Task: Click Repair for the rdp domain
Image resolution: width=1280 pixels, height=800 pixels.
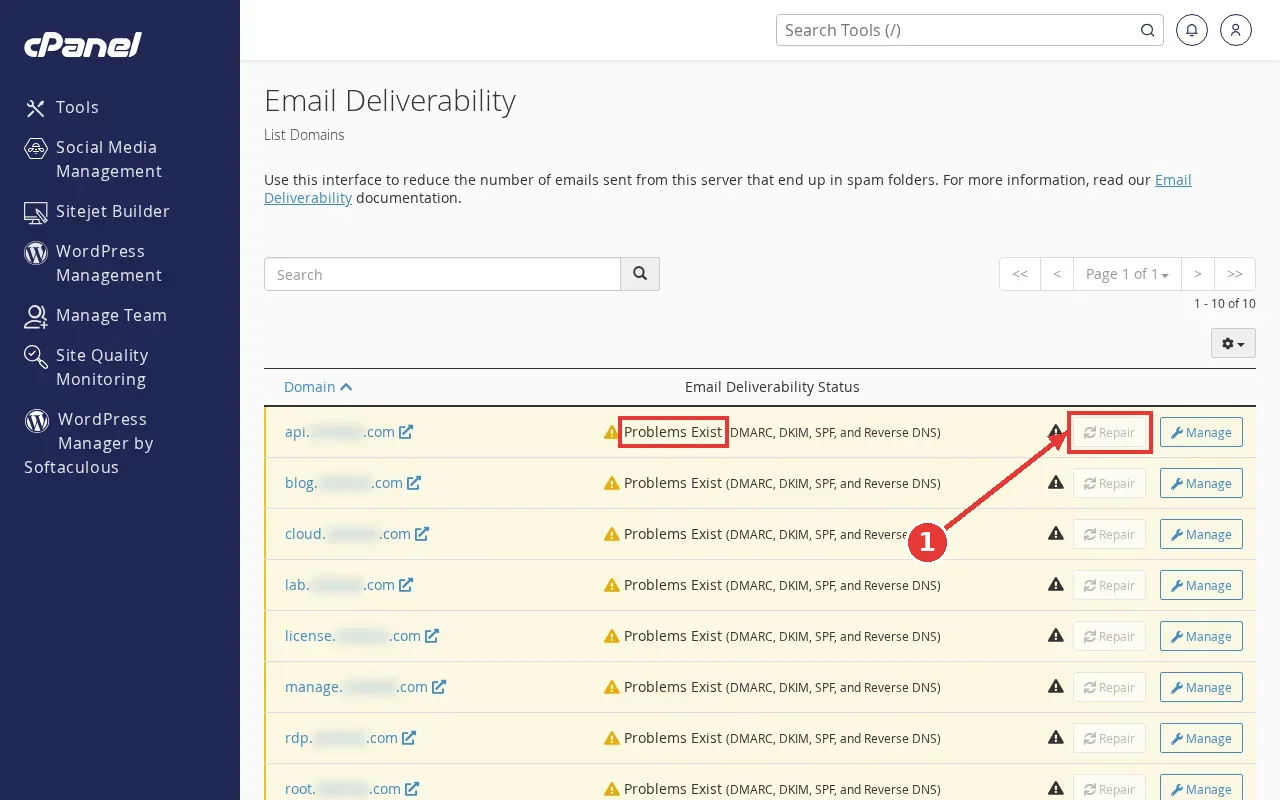Action: (x=1110, y=738)
